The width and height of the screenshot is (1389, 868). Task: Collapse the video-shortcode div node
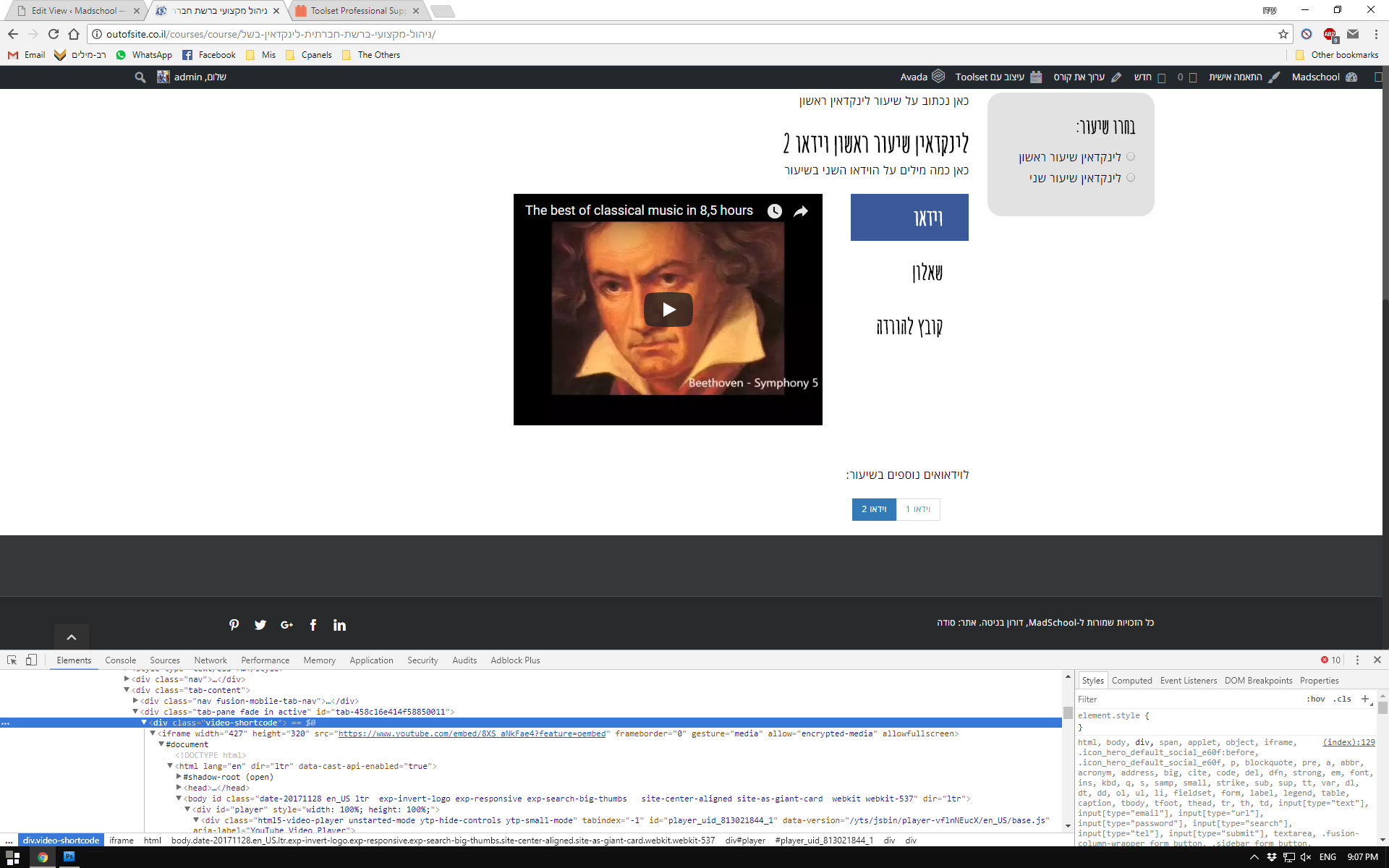(x=144, y=723)
